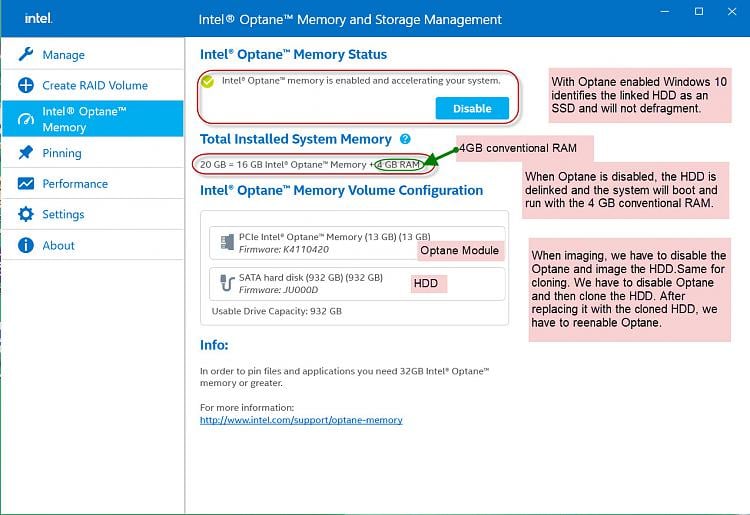This screenshot has width=750, height=515.
Task: Open the Manage section
Action: 92,54
